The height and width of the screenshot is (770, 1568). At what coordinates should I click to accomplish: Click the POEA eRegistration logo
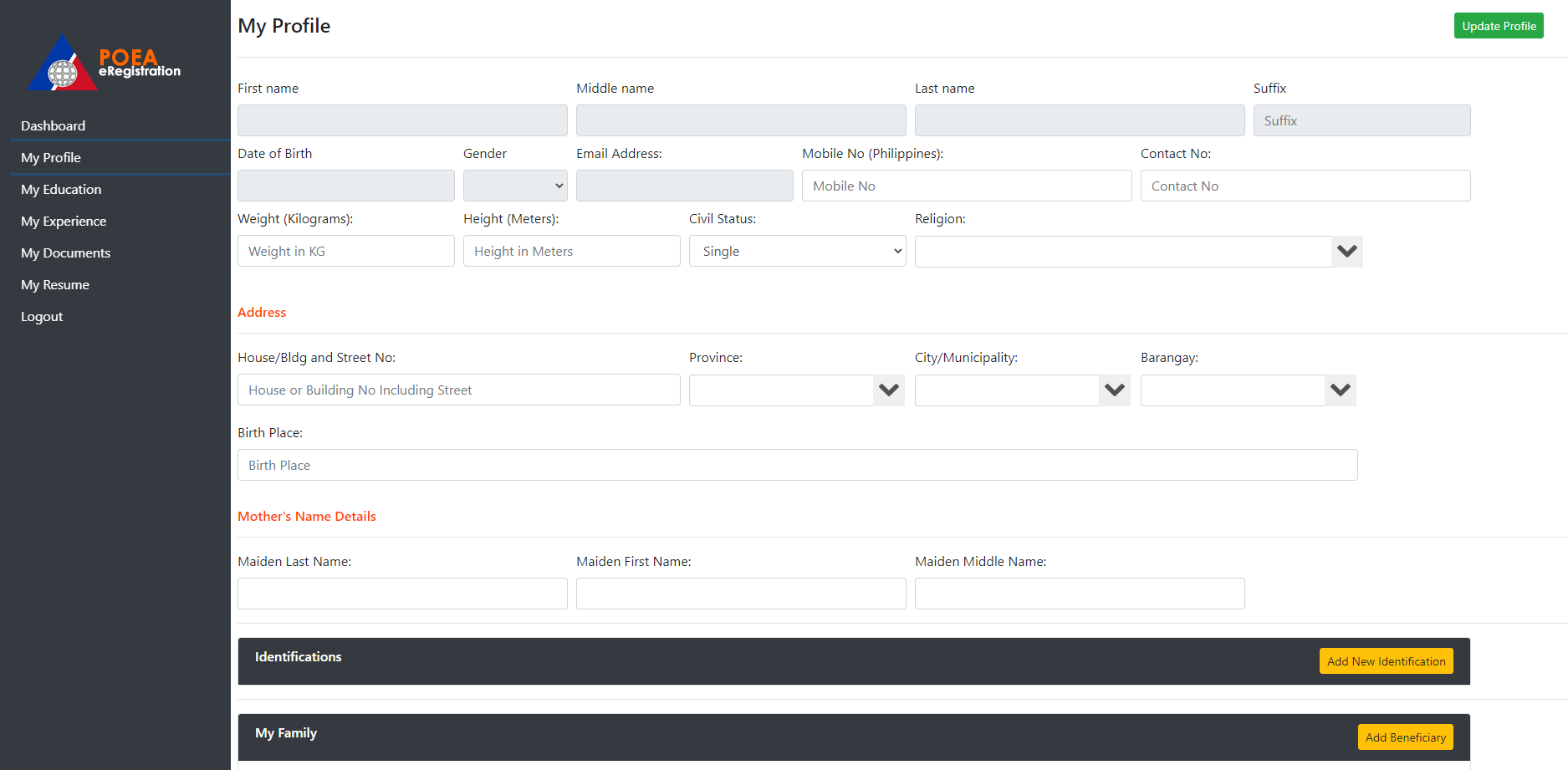[x=105, y=63]
